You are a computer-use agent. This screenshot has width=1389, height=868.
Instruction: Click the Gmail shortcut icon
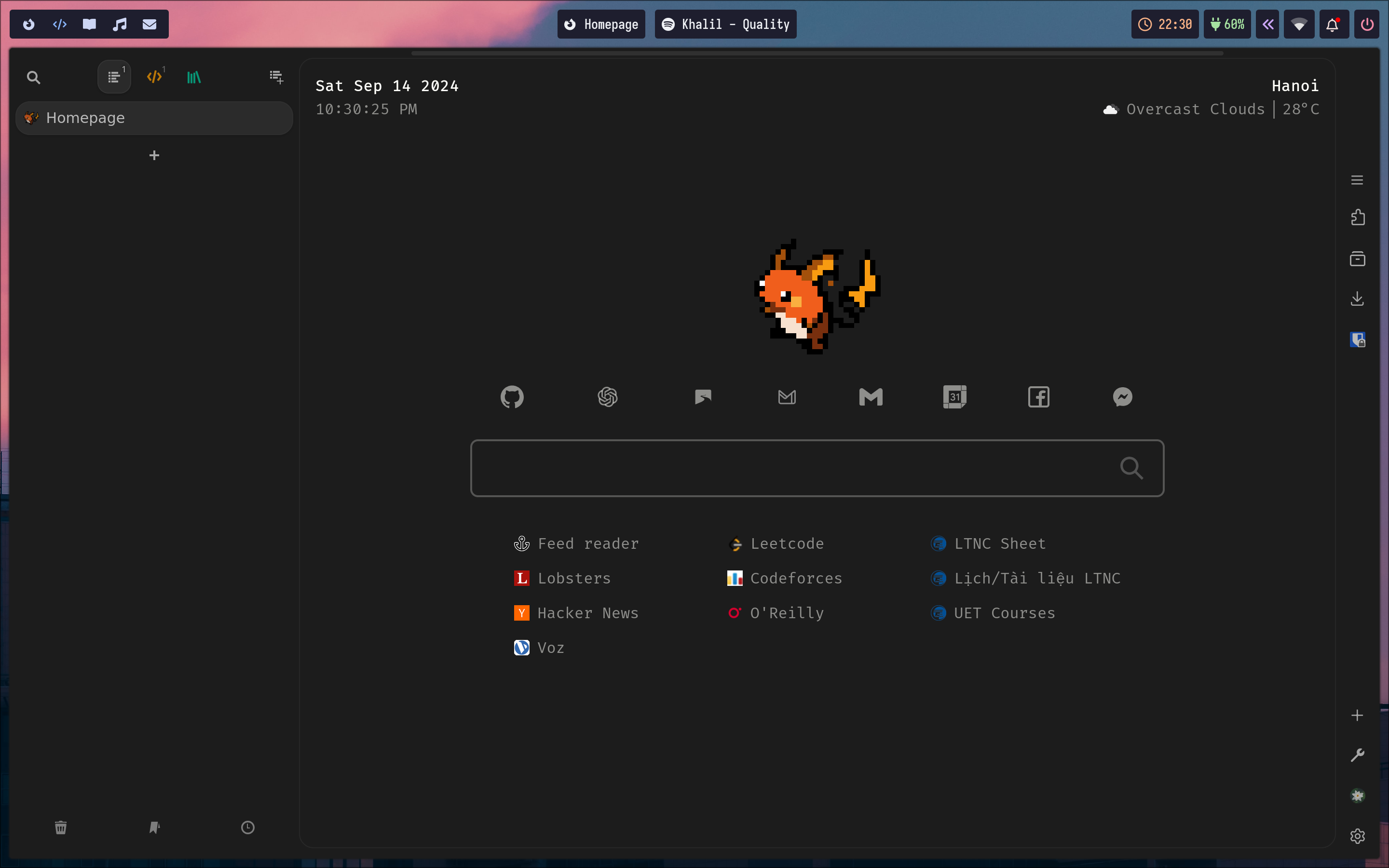[870, 397]
